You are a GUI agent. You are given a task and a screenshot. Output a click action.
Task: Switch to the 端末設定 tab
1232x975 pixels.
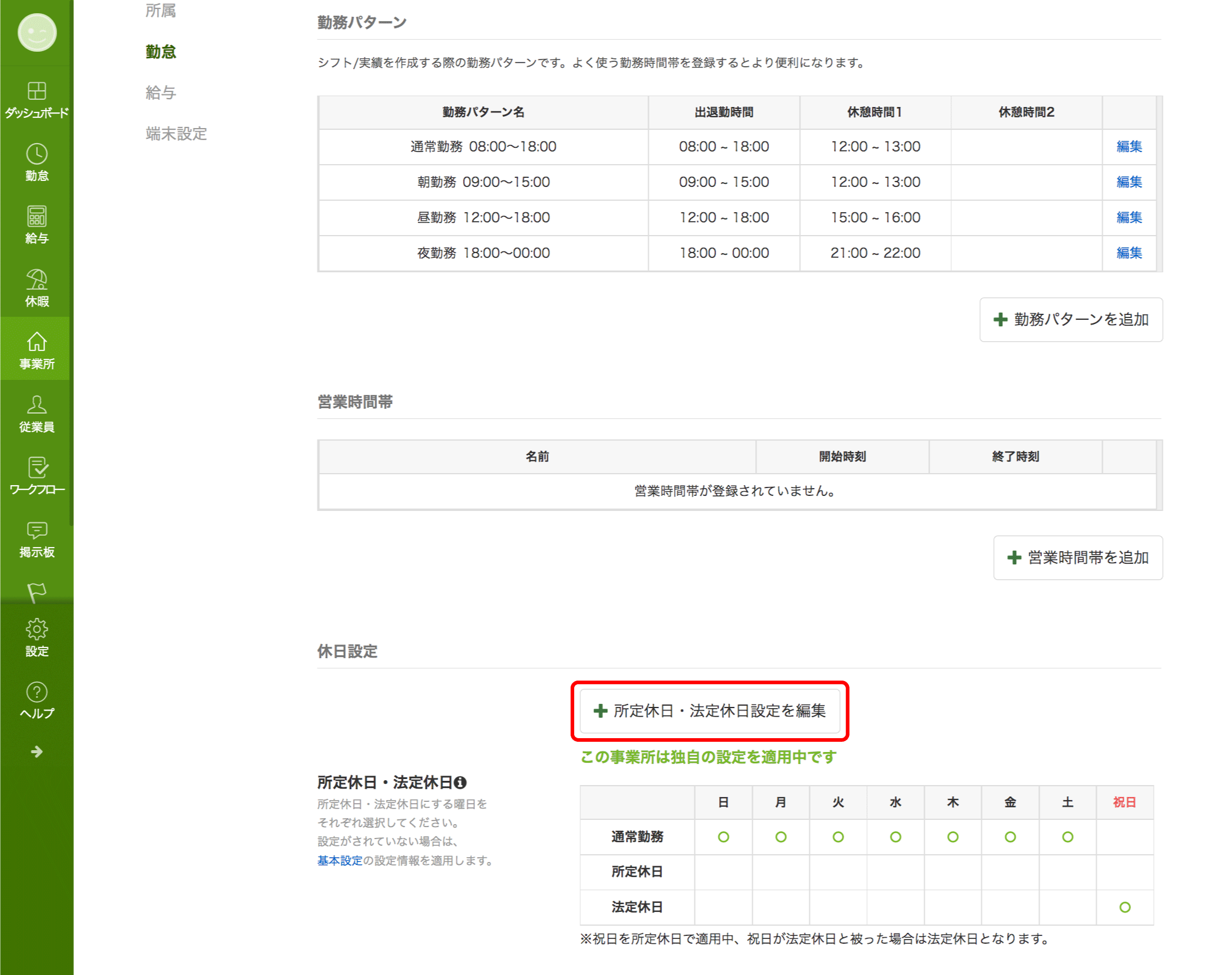(175, 134)
